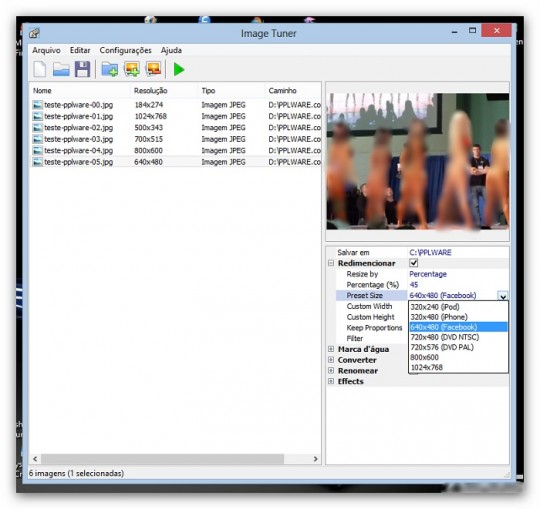Click file icon of teste-ppiware-03.jpg
The image size is (540, 509).
click(38, 139)
